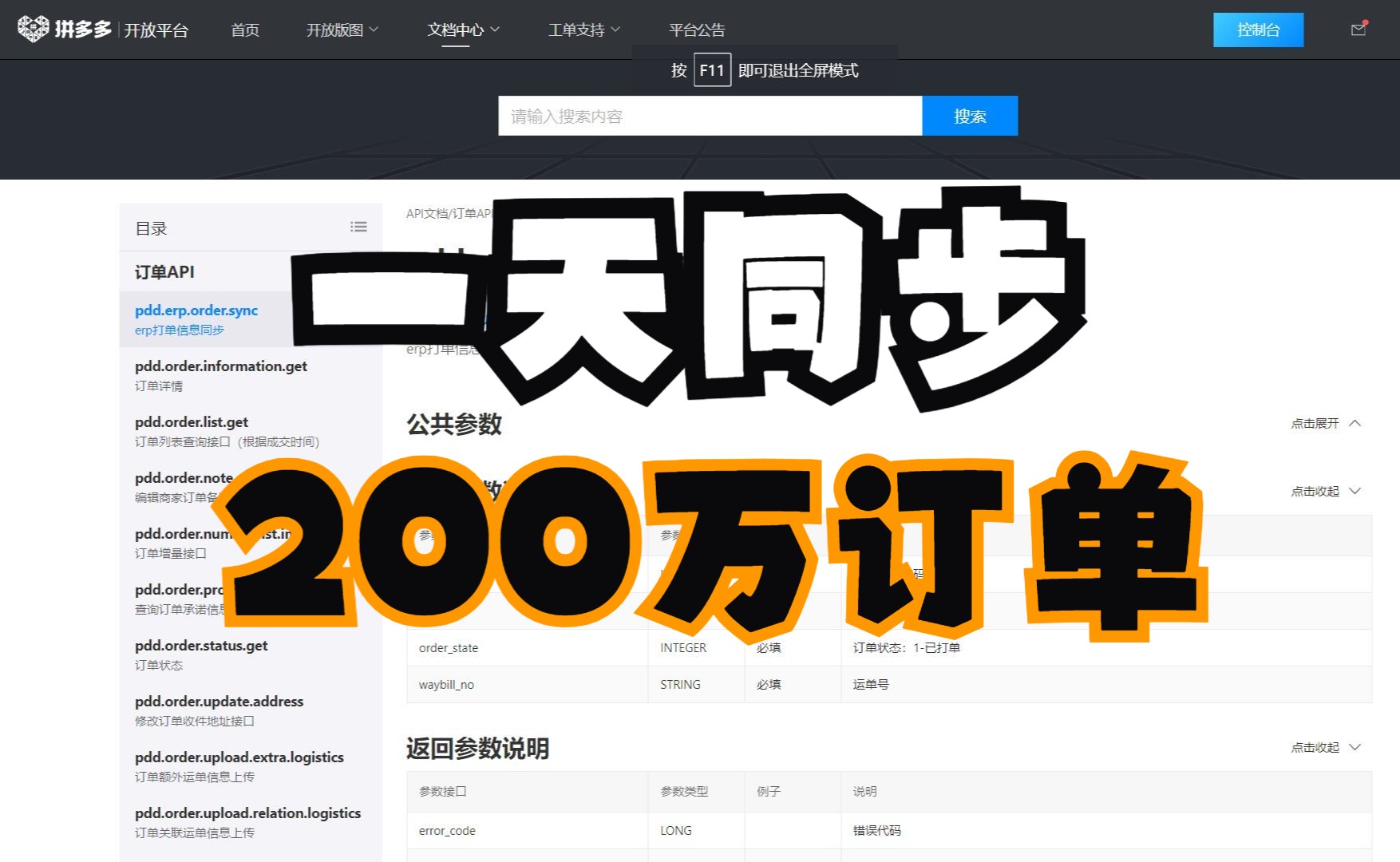The height and width of the screenshot is (862, 1400).
Task: Click the blue 搜索 button
Action: coord(970,116)
